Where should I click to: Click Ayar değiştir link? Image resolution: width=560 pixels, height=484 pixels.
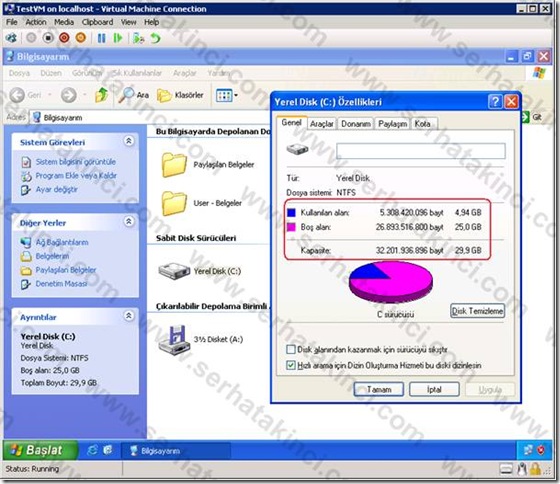[56, 190]
